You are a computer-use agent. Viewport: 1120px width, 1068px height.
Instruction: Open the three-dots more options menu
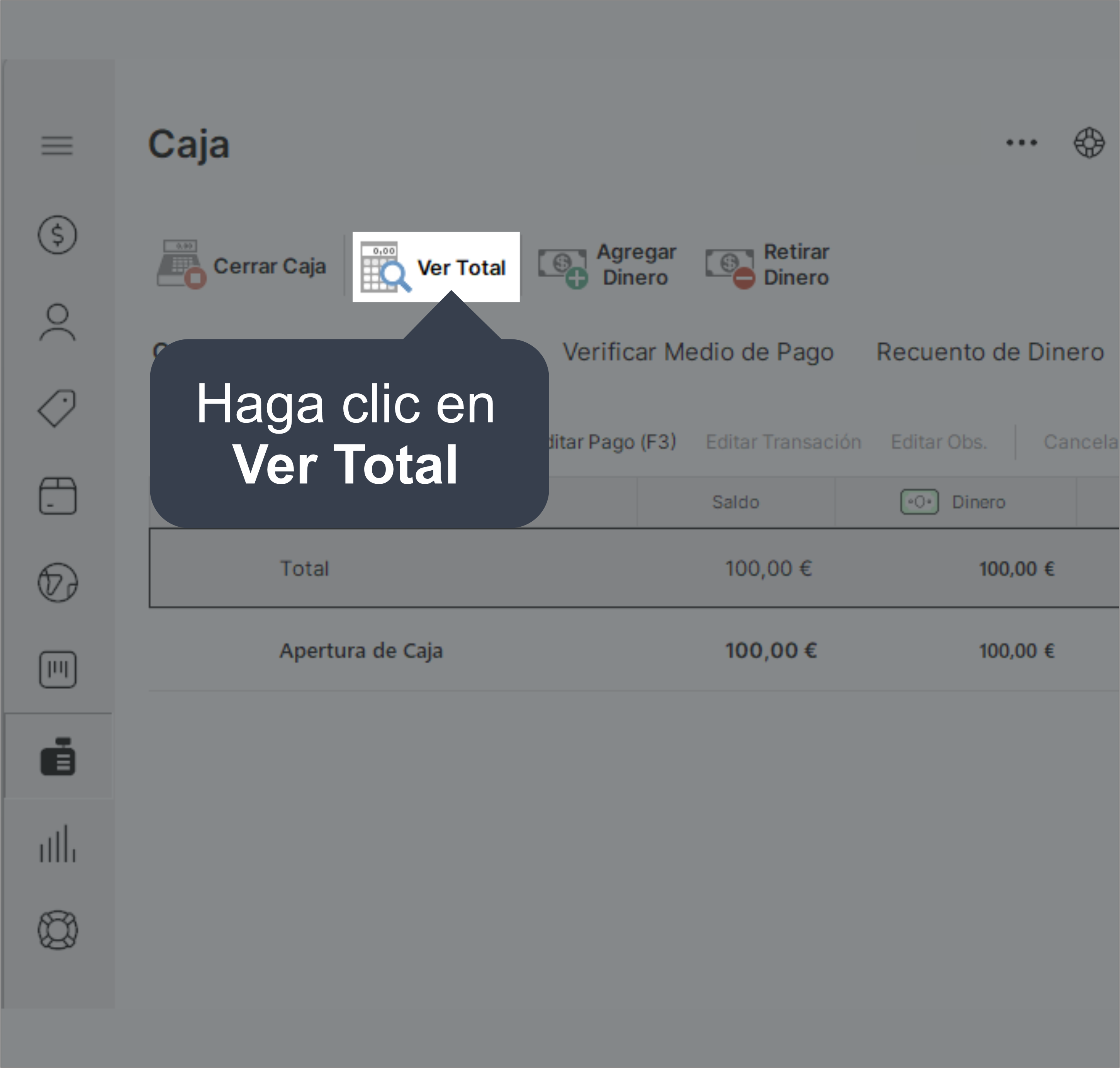pos(1022,142)
